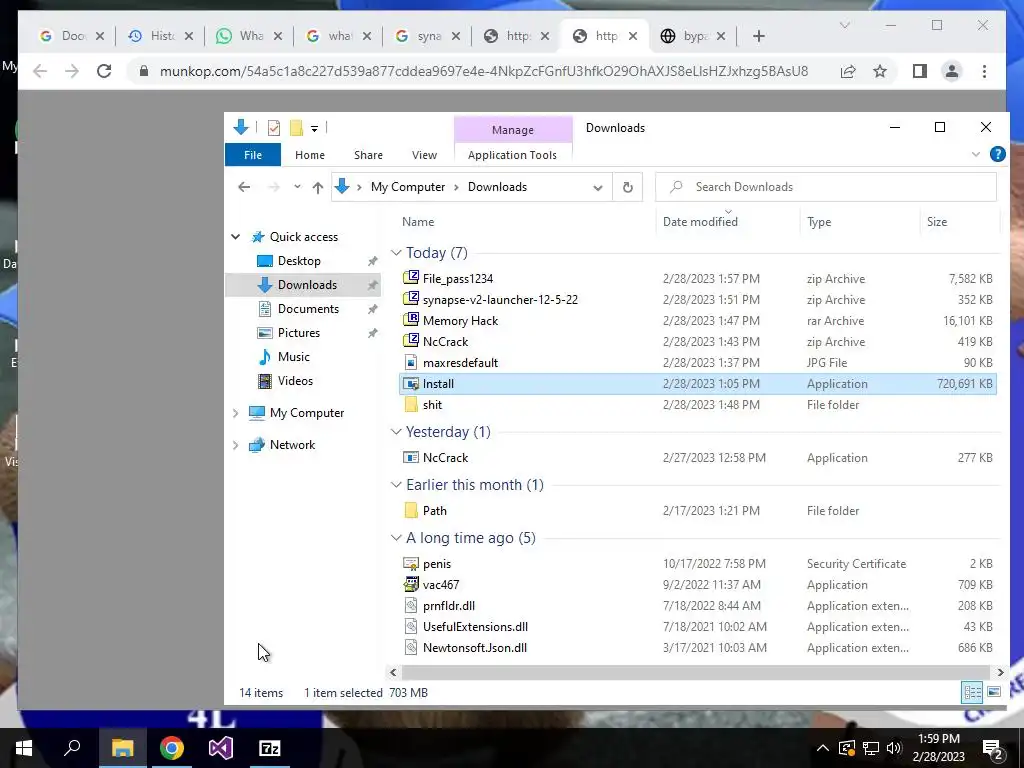Screen dimensions: 1024x768
Task: Open File Explorer help icon
Action: click(997, 154)
